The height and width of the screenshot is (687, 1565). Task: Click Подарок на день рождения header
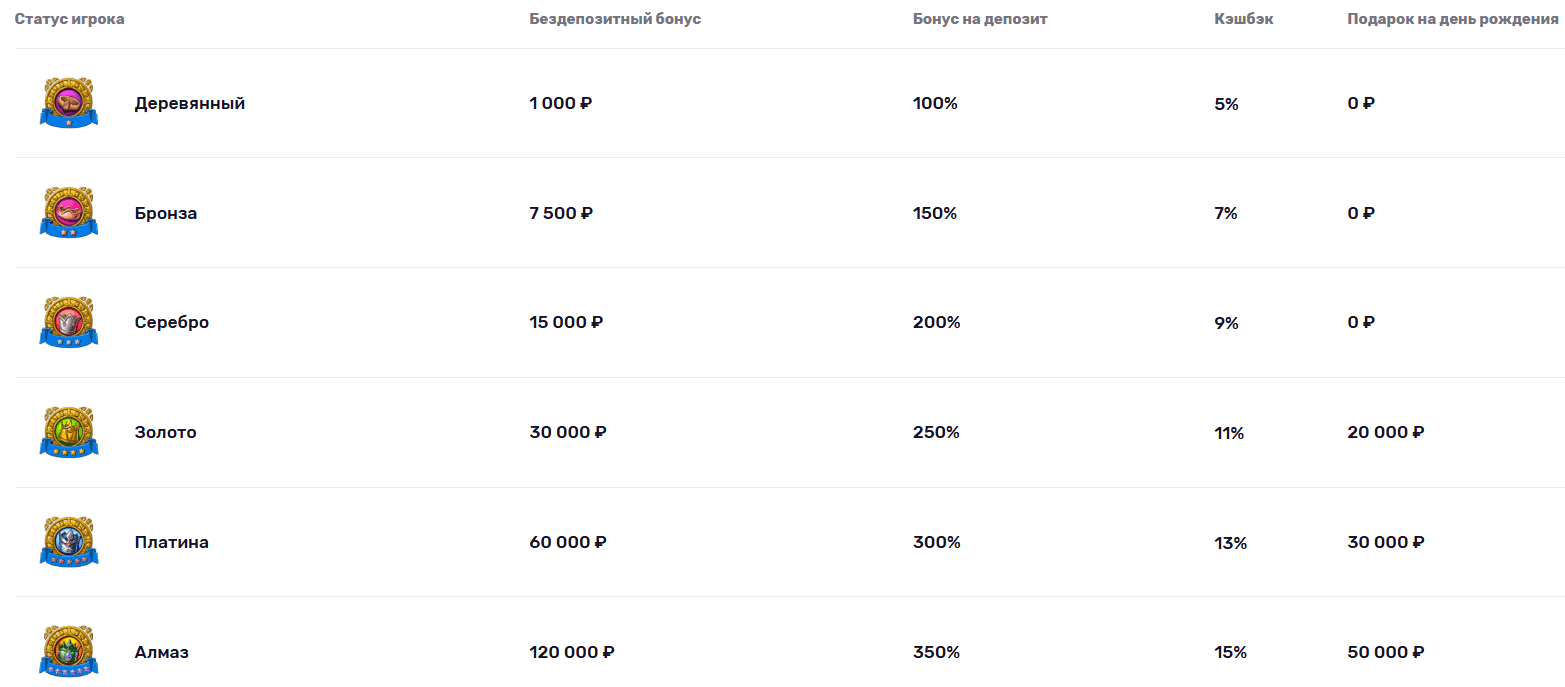pyautogui.click(x=1453, y=19)
